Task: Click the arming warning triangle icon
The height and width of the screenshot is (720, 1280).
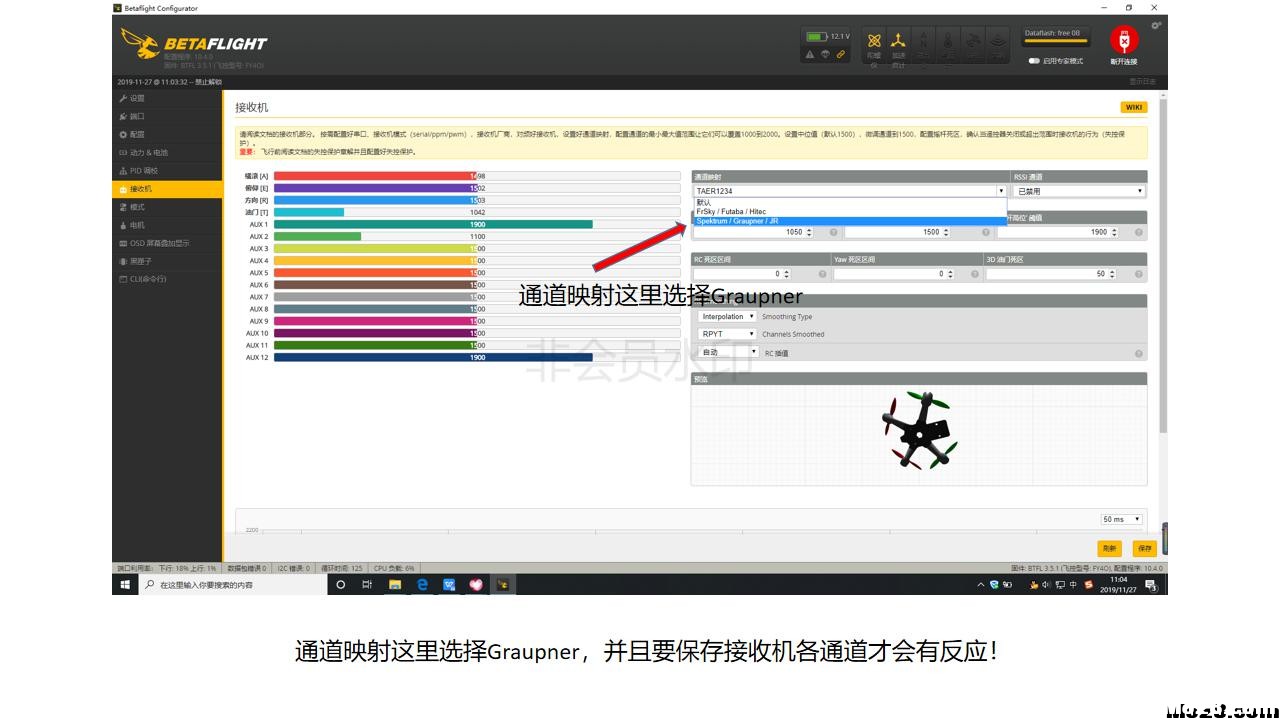Action: coord(810,55)
